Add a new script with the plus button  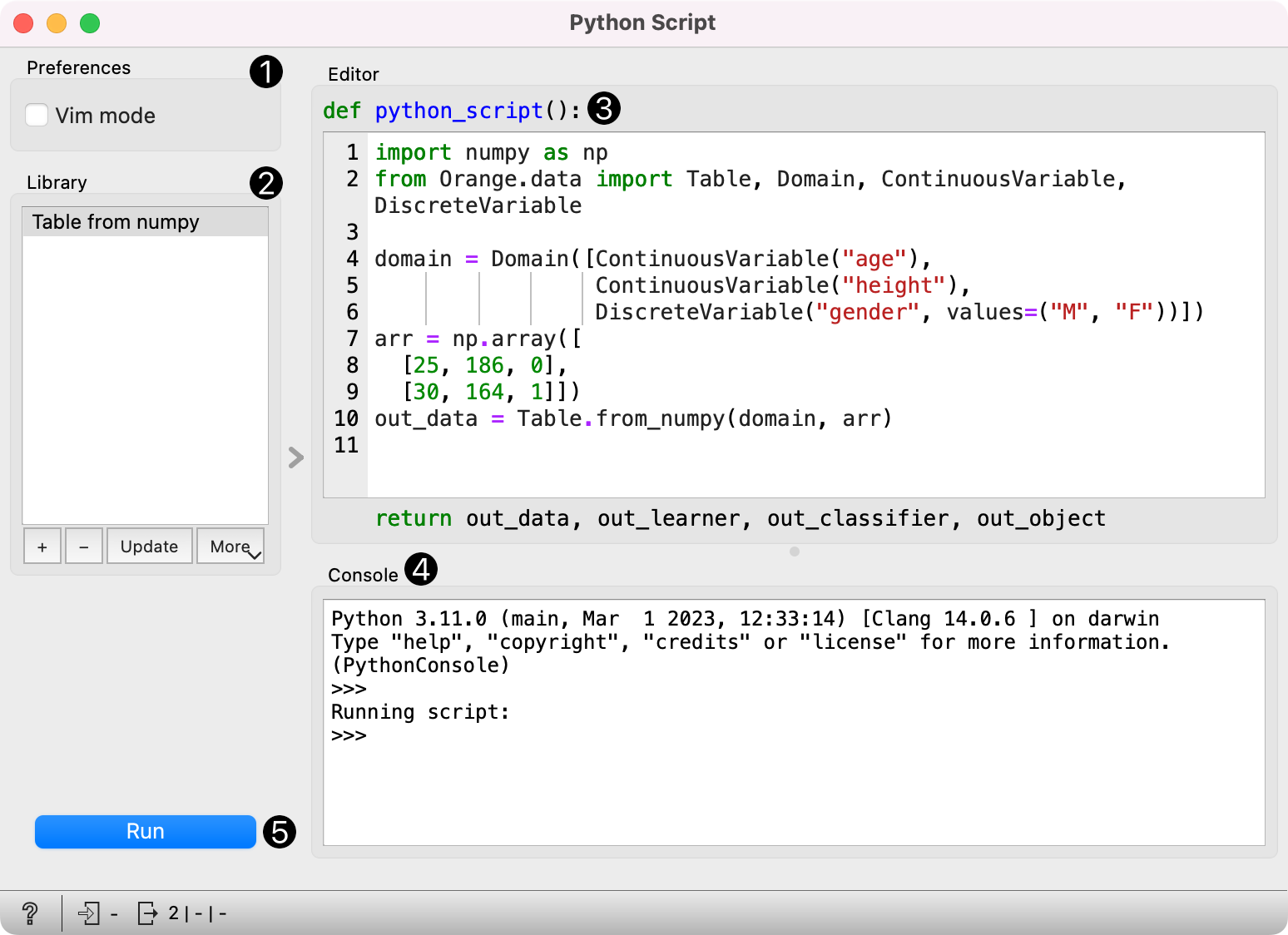coord(42,547)
